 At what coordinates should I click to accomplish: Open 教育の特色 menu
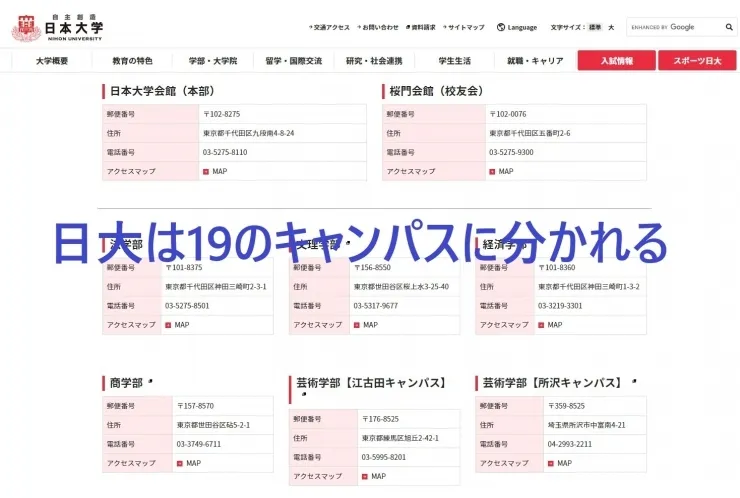coord(132,61)
